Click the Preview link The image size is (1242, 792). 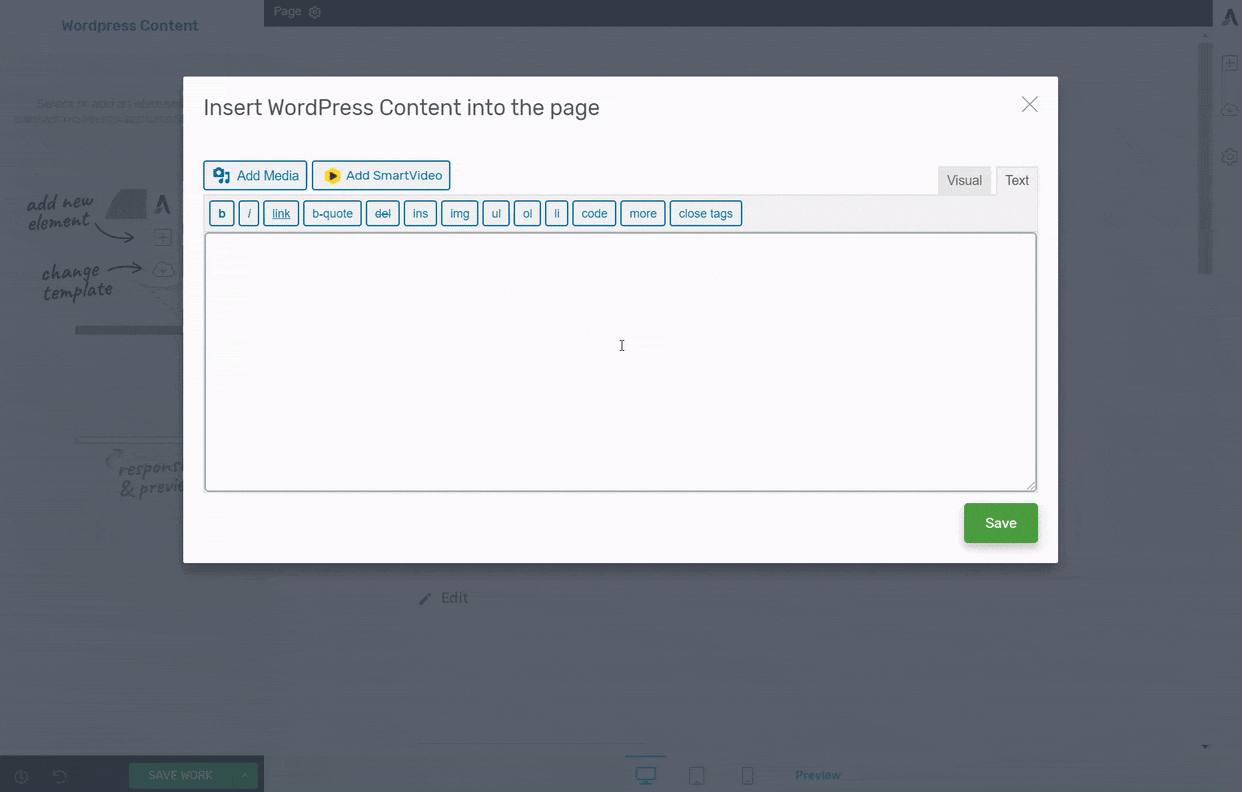tap(818, 775)
